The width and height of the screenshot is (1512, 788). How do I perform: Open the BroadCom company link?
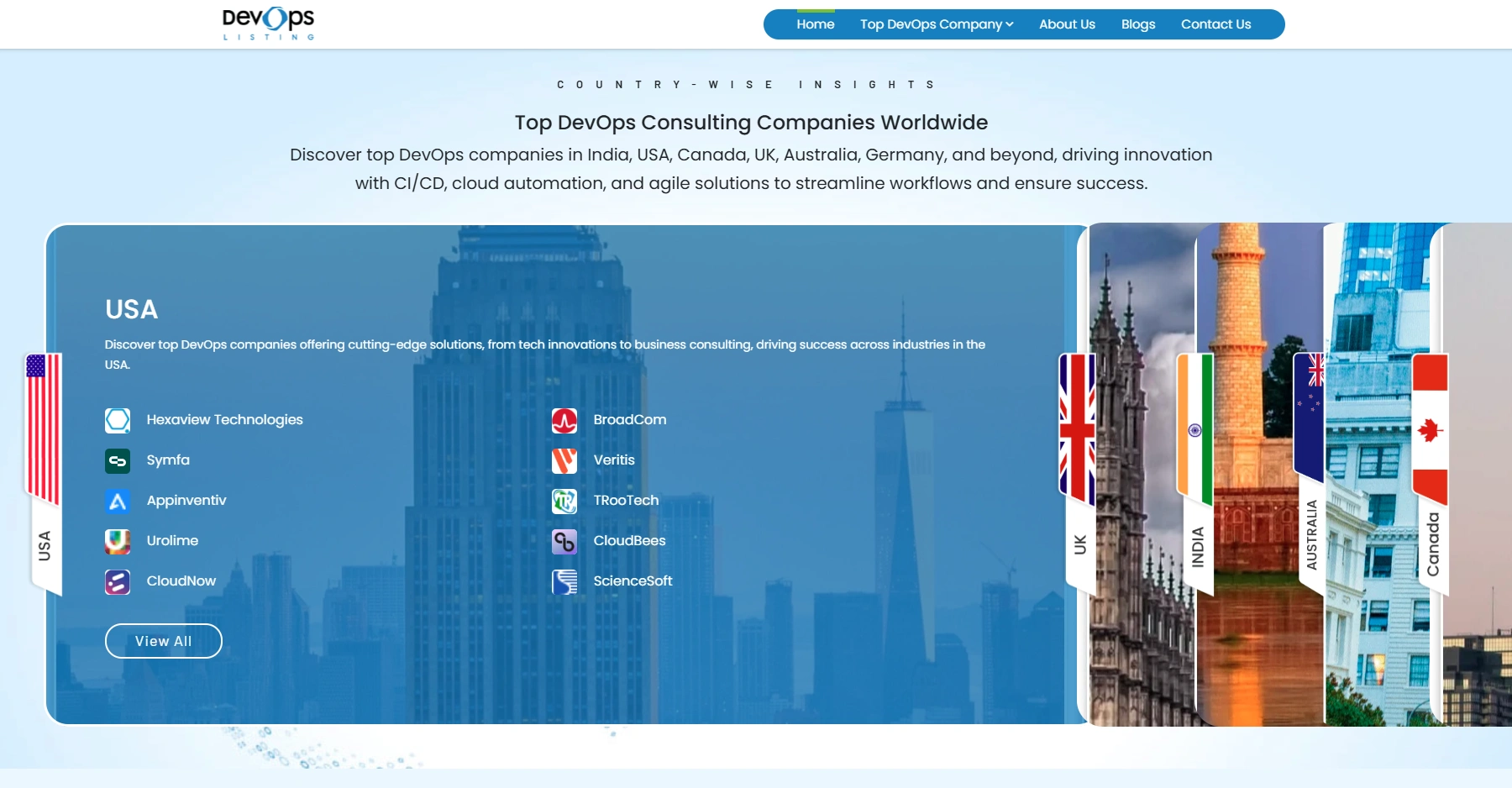coord(630,420)
